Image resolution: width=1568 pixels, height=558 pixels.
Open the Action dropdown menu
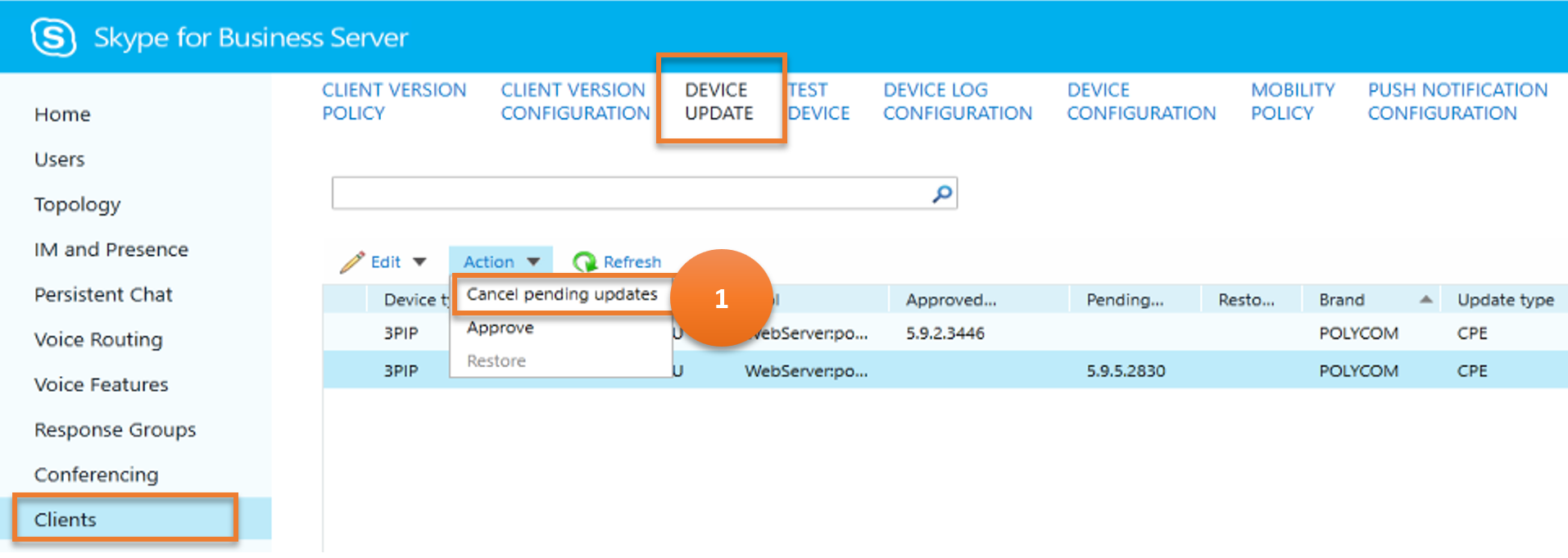coord(501,261)
